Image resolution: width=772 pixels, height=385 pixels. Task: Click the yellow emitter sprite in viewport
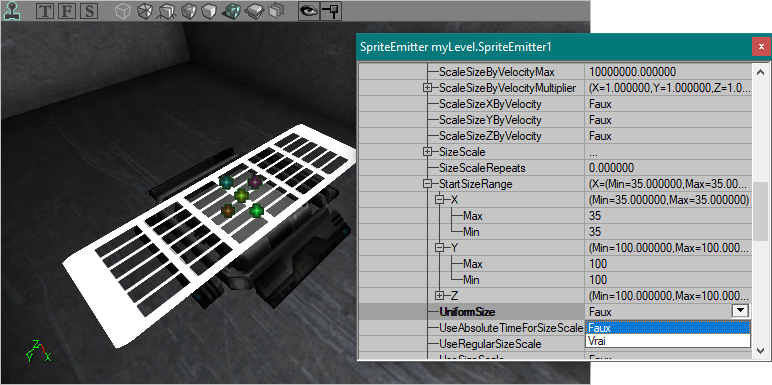pos(241,195)
